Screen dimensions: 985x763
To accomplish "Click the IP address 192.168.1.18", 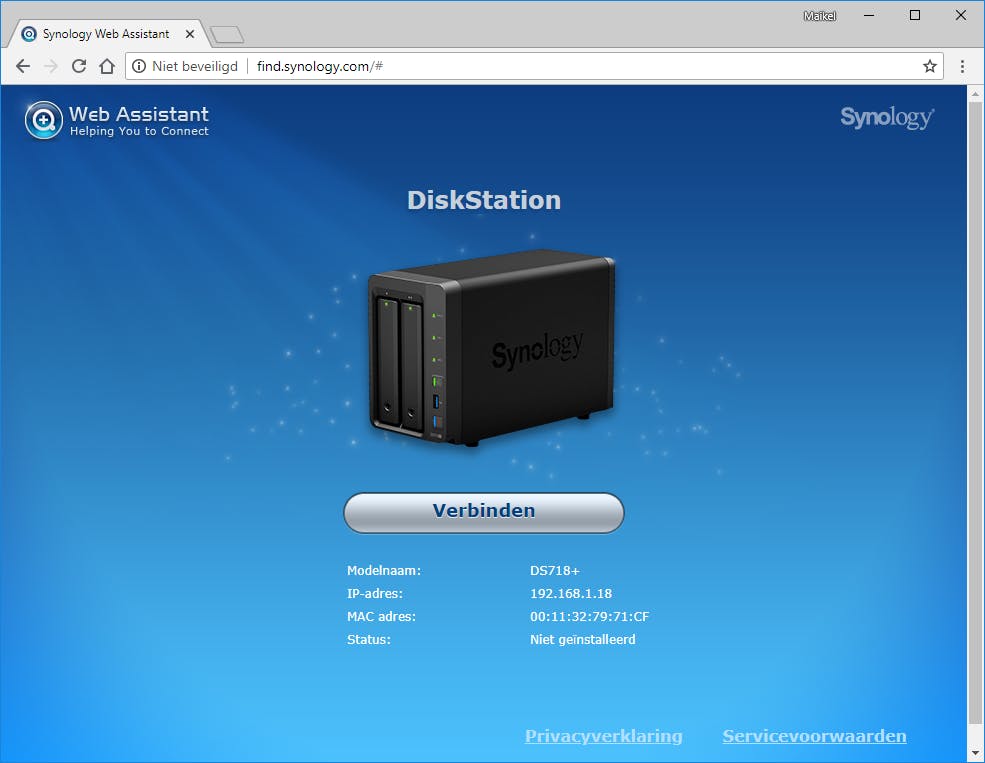I will point(571,593).
